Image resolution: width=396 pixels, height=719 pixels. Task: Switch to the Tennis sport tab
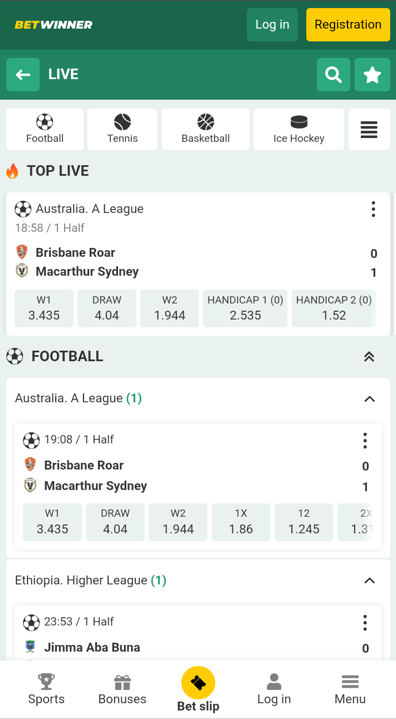[x=122, y=129]
